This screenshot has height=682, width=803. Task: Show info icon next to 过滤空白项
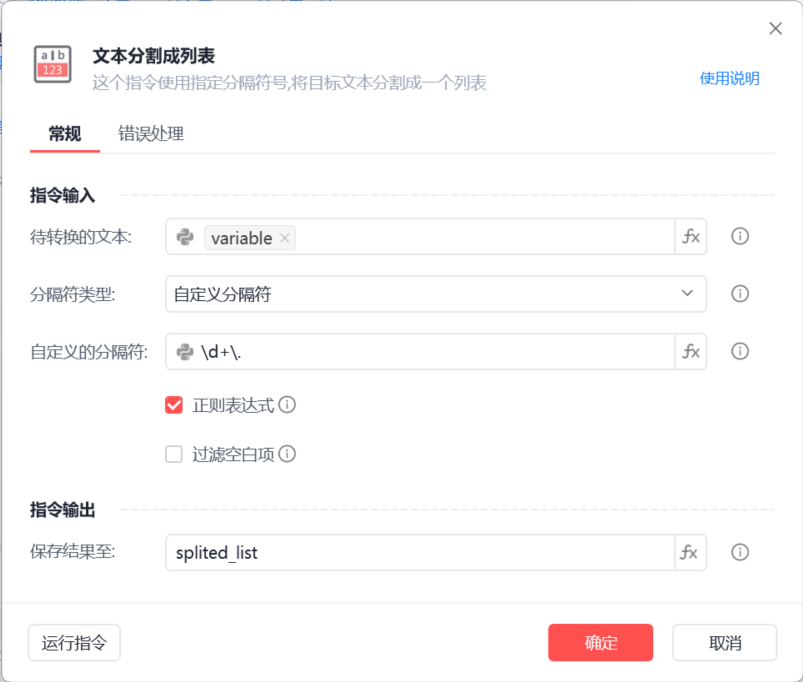(x=287, y=454)
